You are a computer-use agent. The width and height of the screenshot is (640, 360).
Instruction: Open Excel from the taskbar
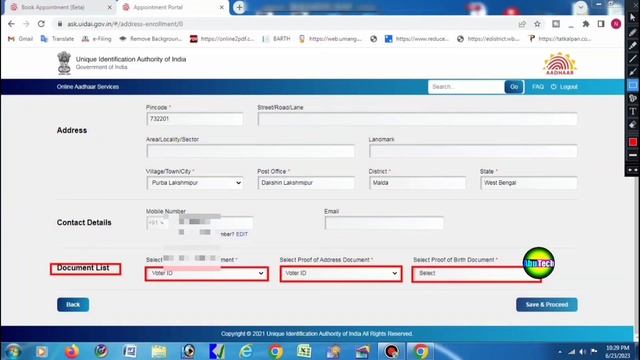tap(304, 351)
